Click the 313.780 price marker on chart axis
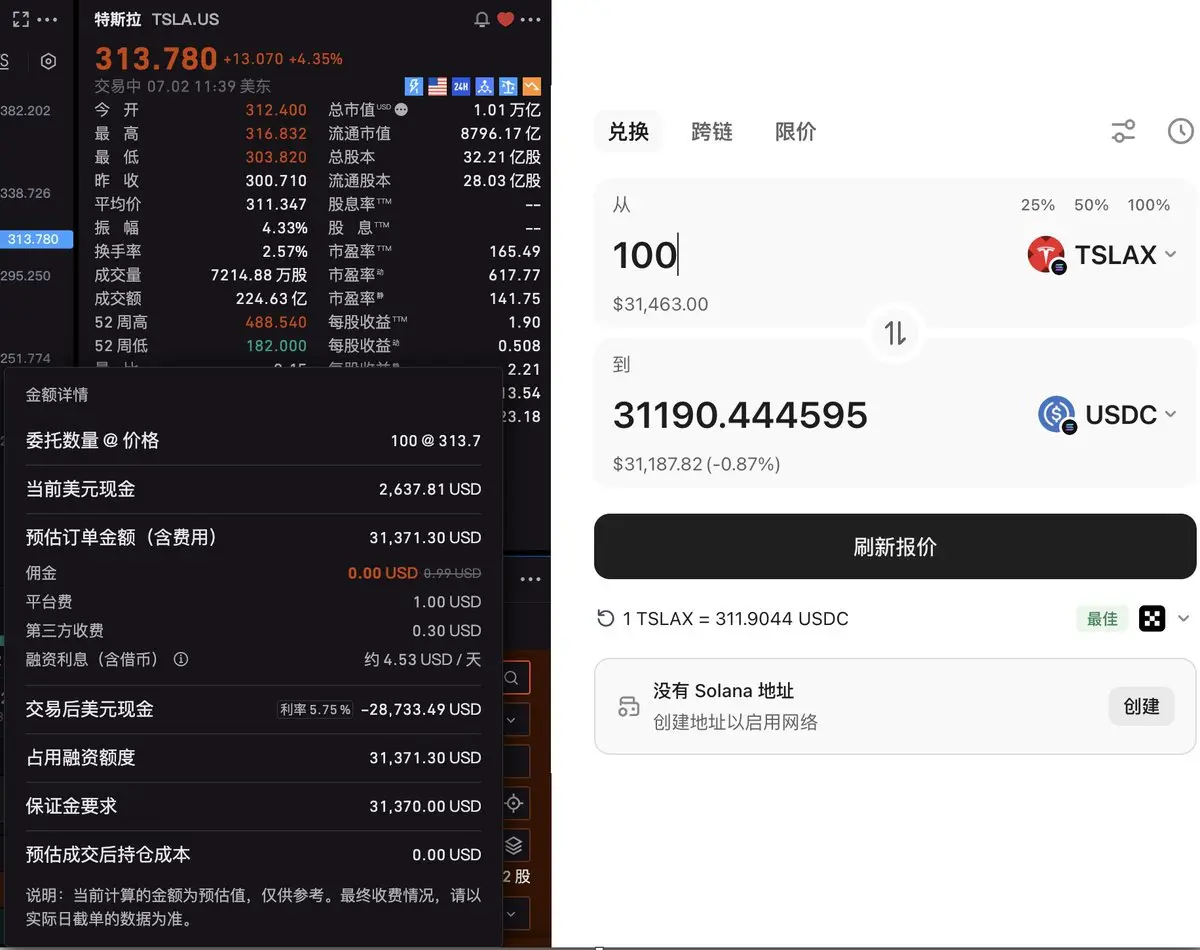This screenshot has height=950, width=1200. point(34,240)
